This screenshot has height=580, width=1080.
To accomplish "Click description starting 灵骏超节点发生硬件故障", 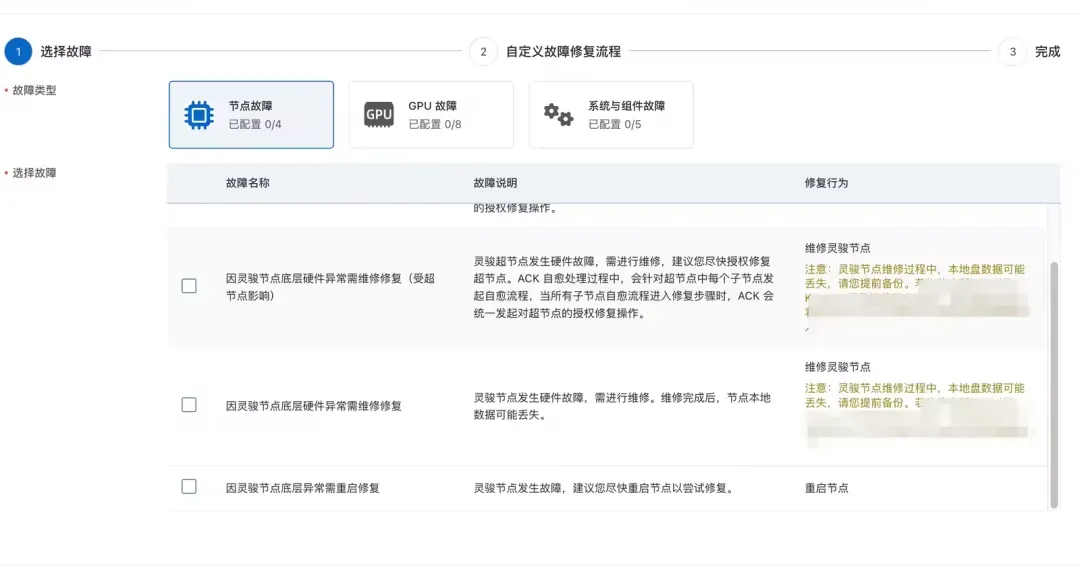I will pyautogui.click(x=623, y=287).
